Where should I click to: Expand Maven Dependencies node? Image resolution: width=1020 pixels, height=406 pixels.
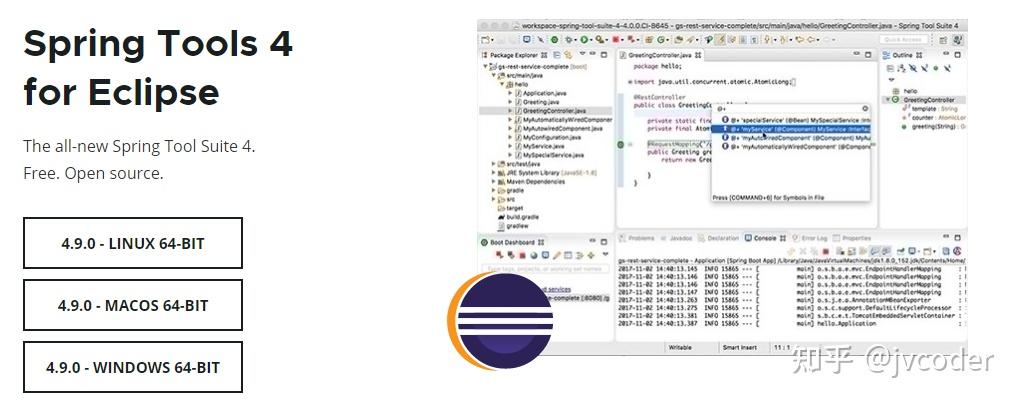click(493, 182)
